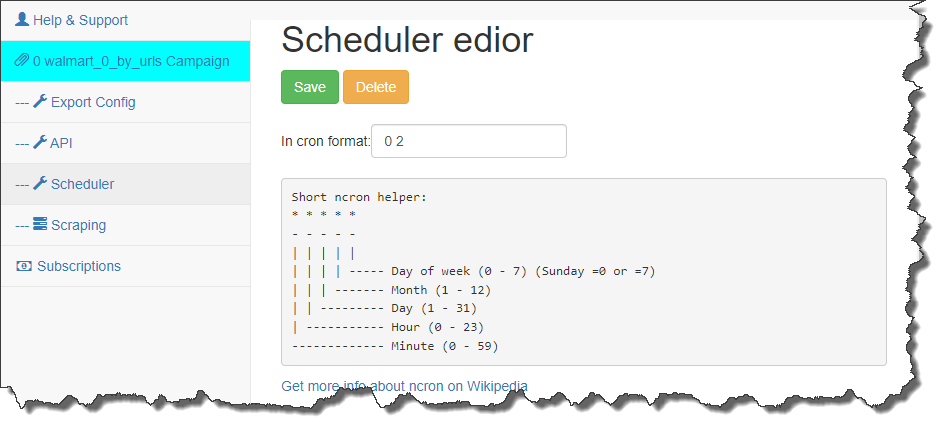Click the wrench icon next to API

[40, 142]
